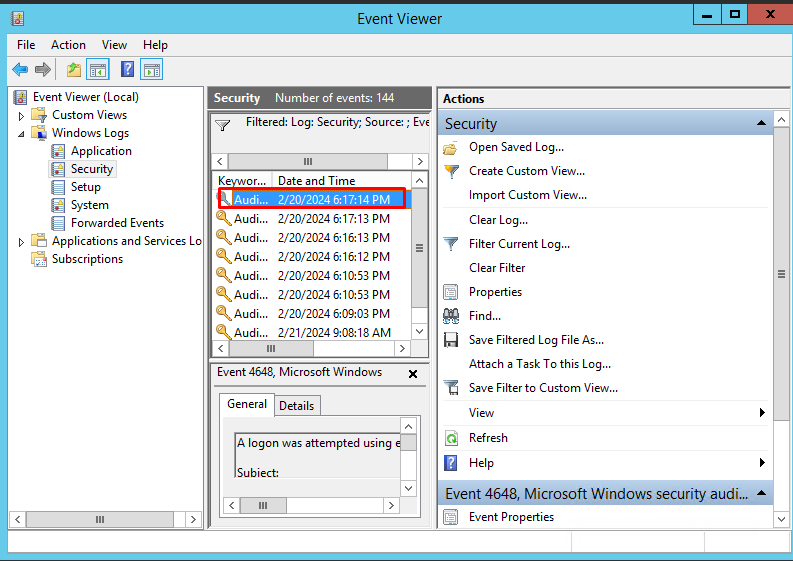Click the blue Help toolbar icon
The width and height of the screenshot is (793, 561).
[x=128, y=69]
